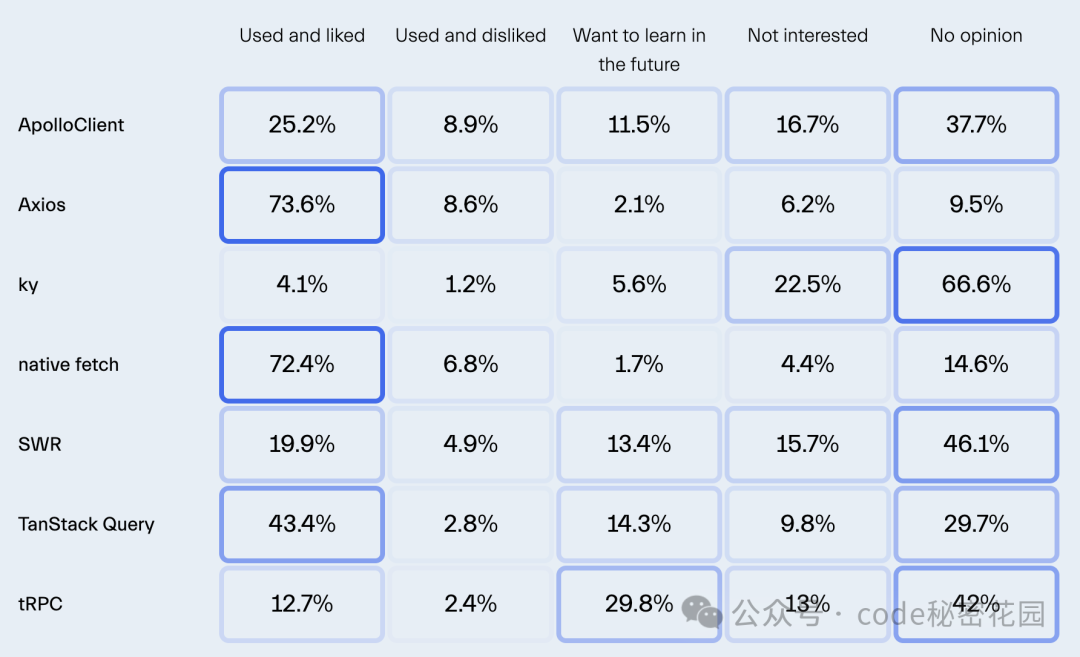Image resolution: width=1080 pixels, height=657 pixels.
Task: Select the ApolloClient row label
Action: coord(71,125)
